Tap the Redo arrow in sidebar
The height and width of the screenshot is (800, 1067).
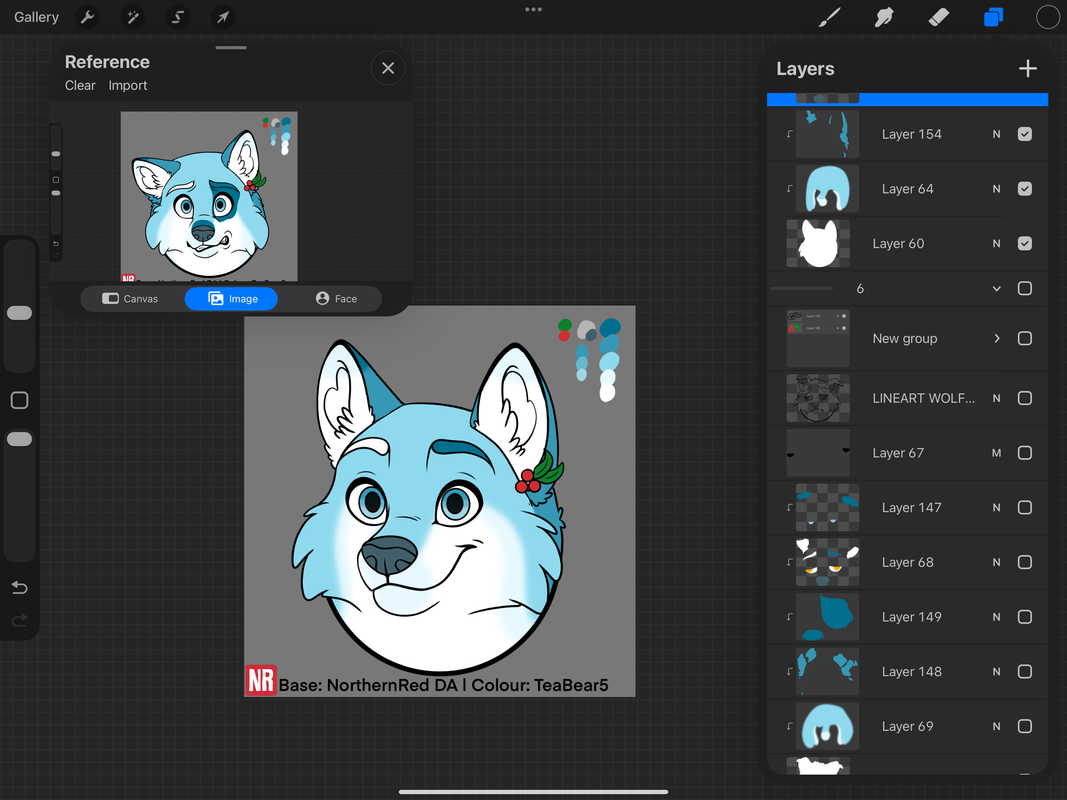click(20, 620)
